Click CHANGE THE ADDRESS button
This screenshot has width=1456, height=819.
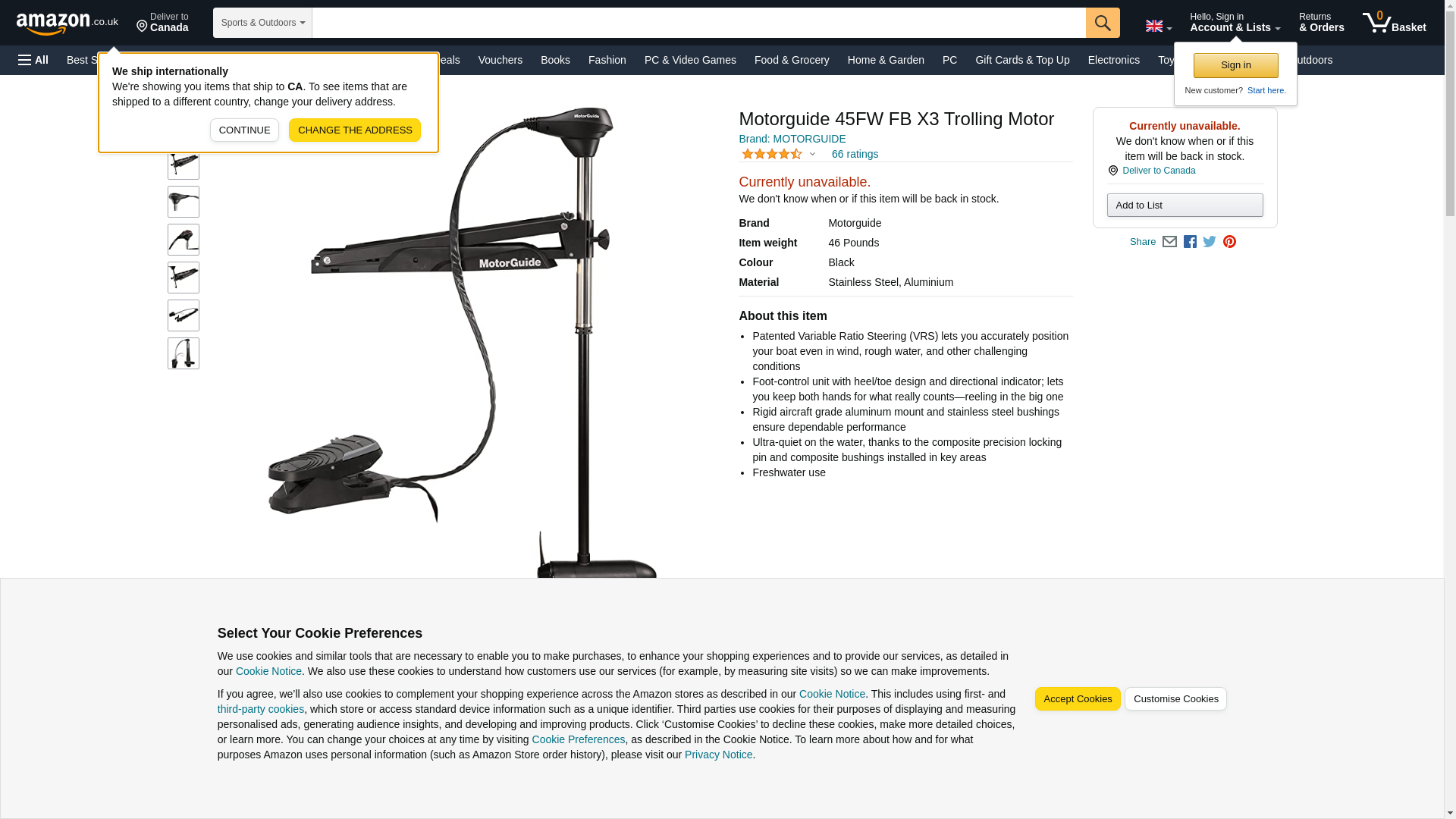(355, 130)
